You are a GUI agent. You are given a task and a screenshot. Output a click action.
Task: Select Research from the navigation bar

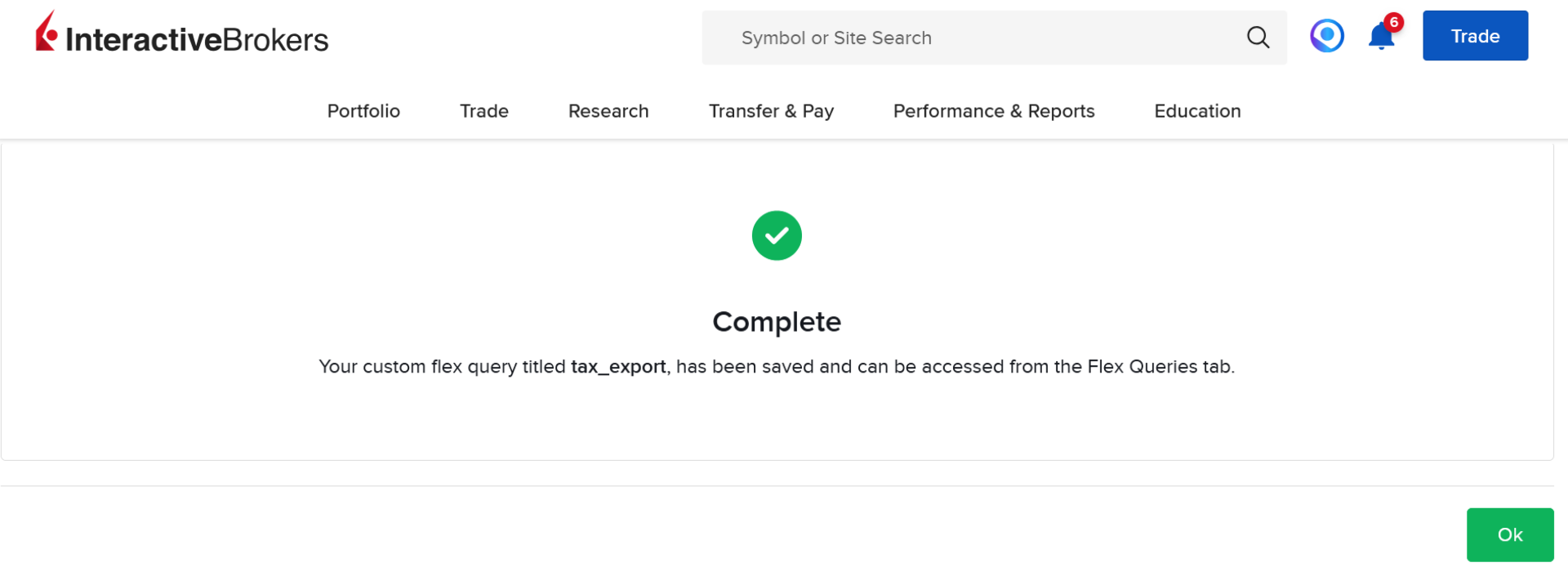pyautogui.click(x=608, y=111)
